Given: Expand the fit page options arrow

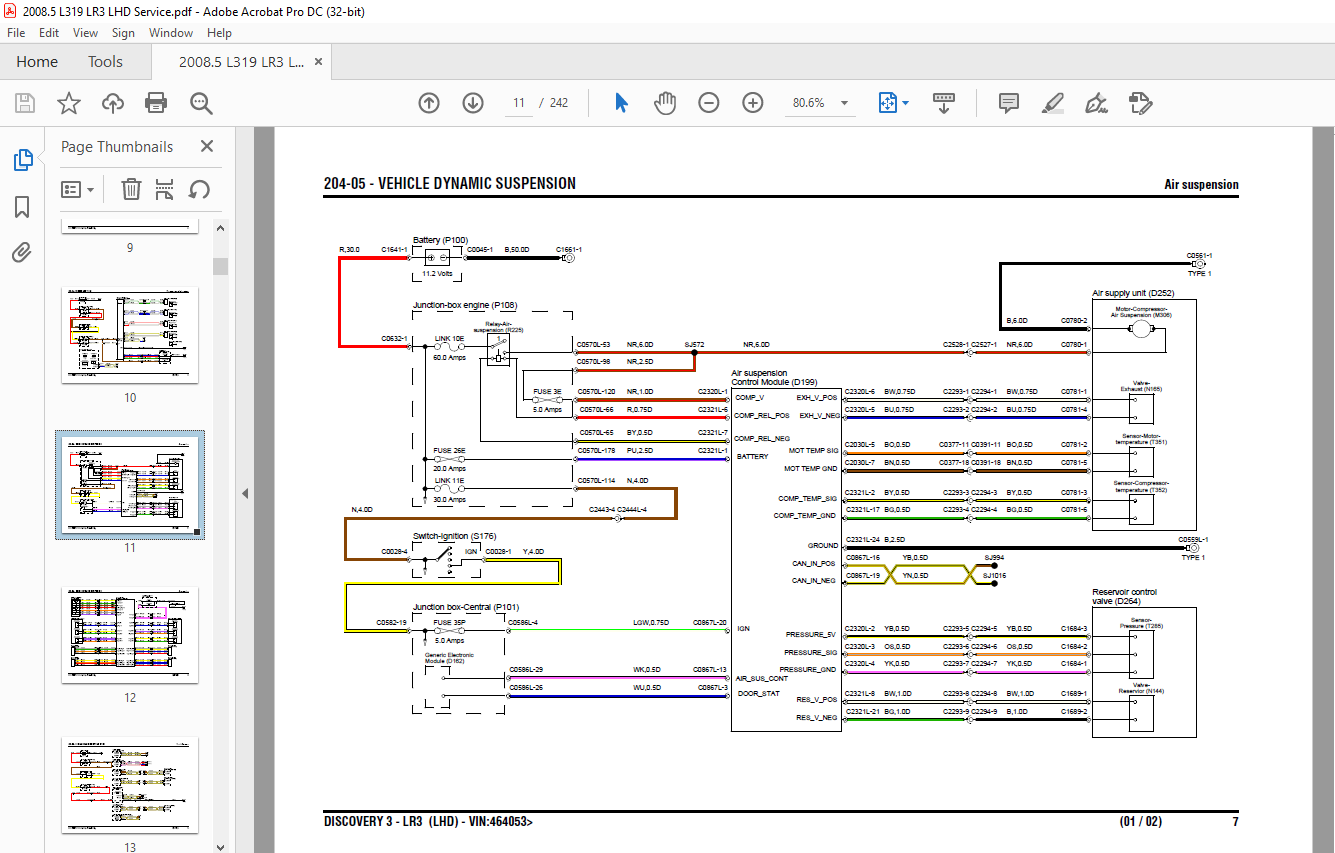Looking at the screenshot, I should (906, 103).
